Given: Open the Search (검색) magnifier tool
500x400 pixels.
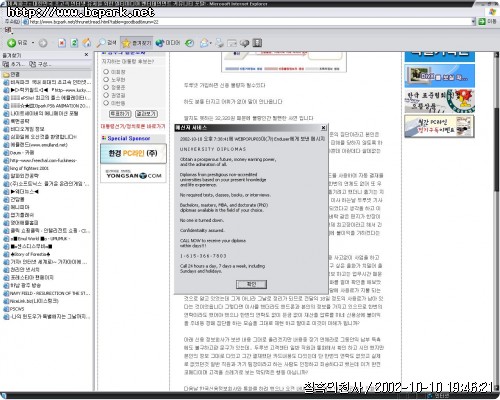Looking at the screenshot, I should tap(106, 43).
